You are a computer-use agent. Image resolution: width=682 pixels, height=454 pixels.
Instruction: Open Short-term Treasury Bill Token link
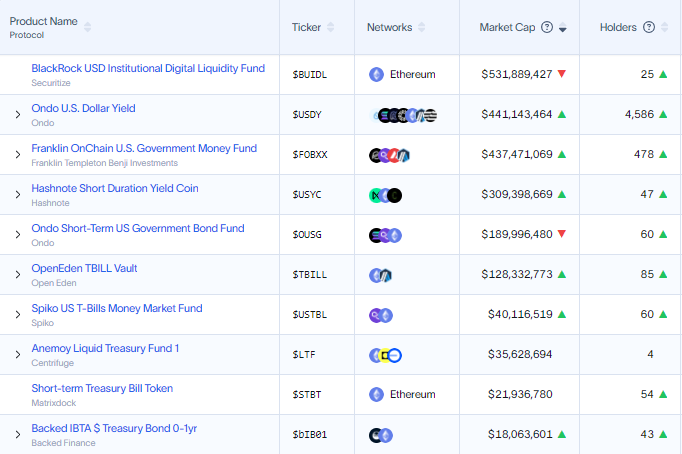pos(102,388)
